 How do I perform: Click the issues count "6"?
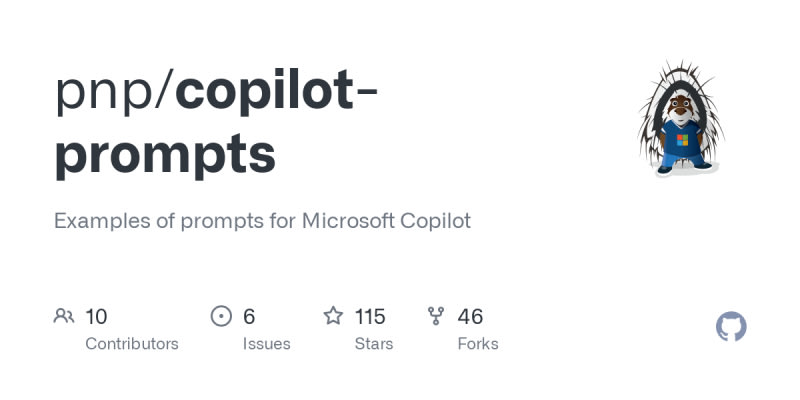pyautogui.click(x=249, y=317)
